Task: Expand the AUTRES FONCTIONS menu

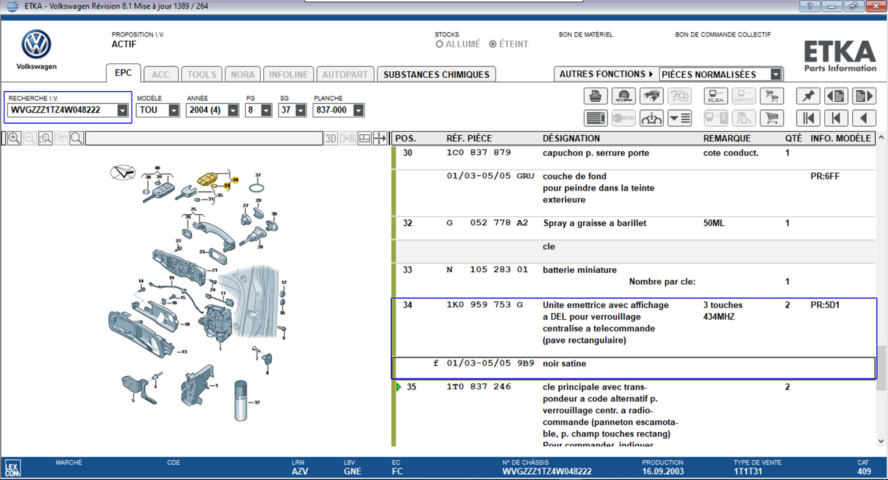Action: point(606,74)
